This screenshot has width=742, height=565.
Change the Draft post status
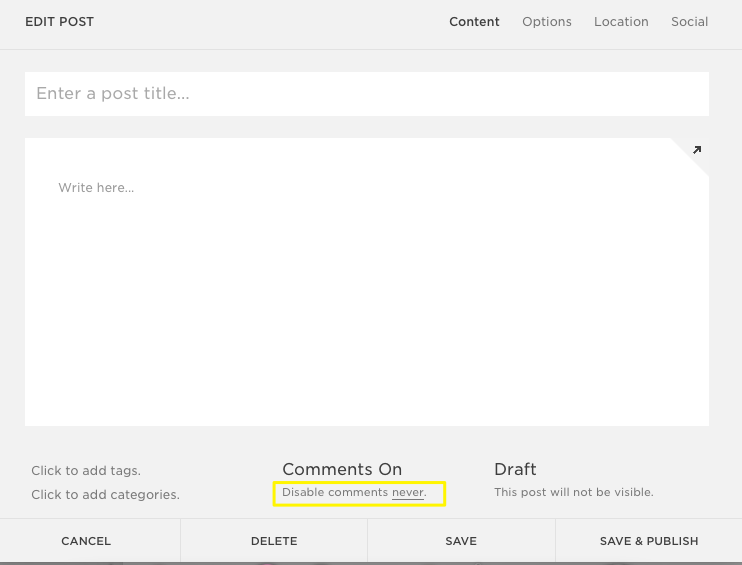click(x=515, y=469)
